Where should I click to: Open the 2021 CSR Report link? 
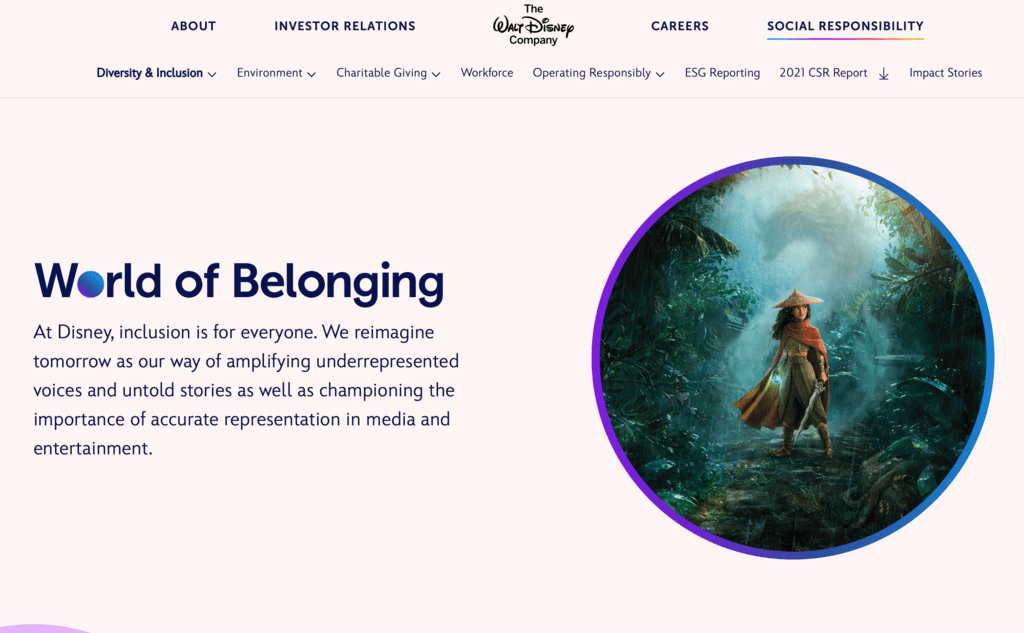[823, 73]
